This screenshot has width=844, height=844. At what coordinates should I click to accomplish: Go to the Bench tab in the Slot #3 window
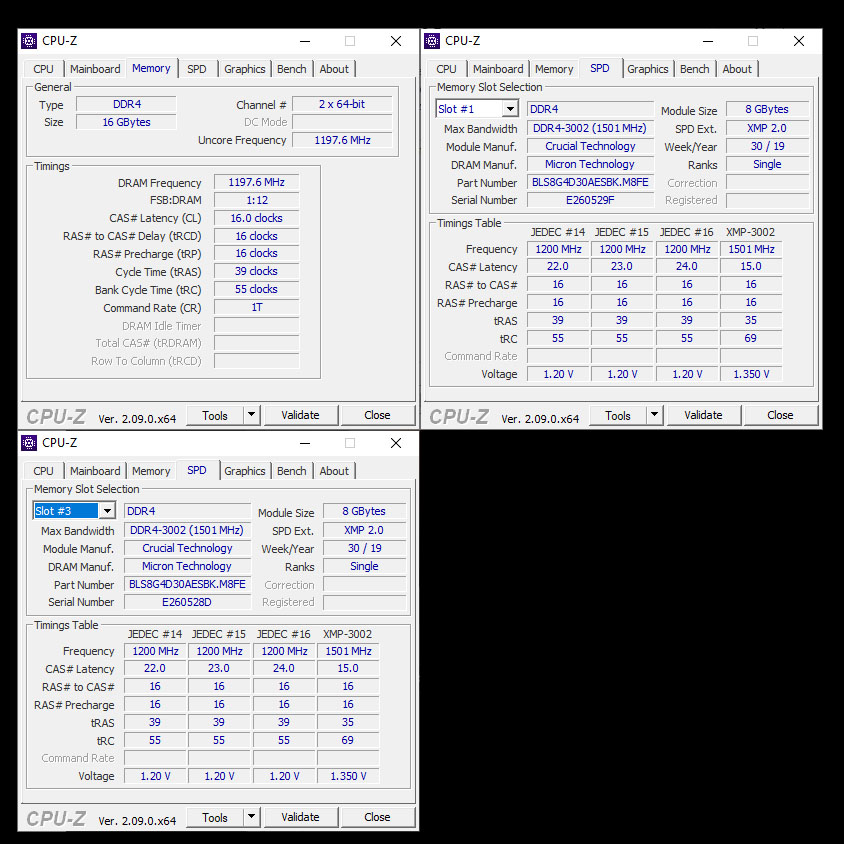pos(292,471)
